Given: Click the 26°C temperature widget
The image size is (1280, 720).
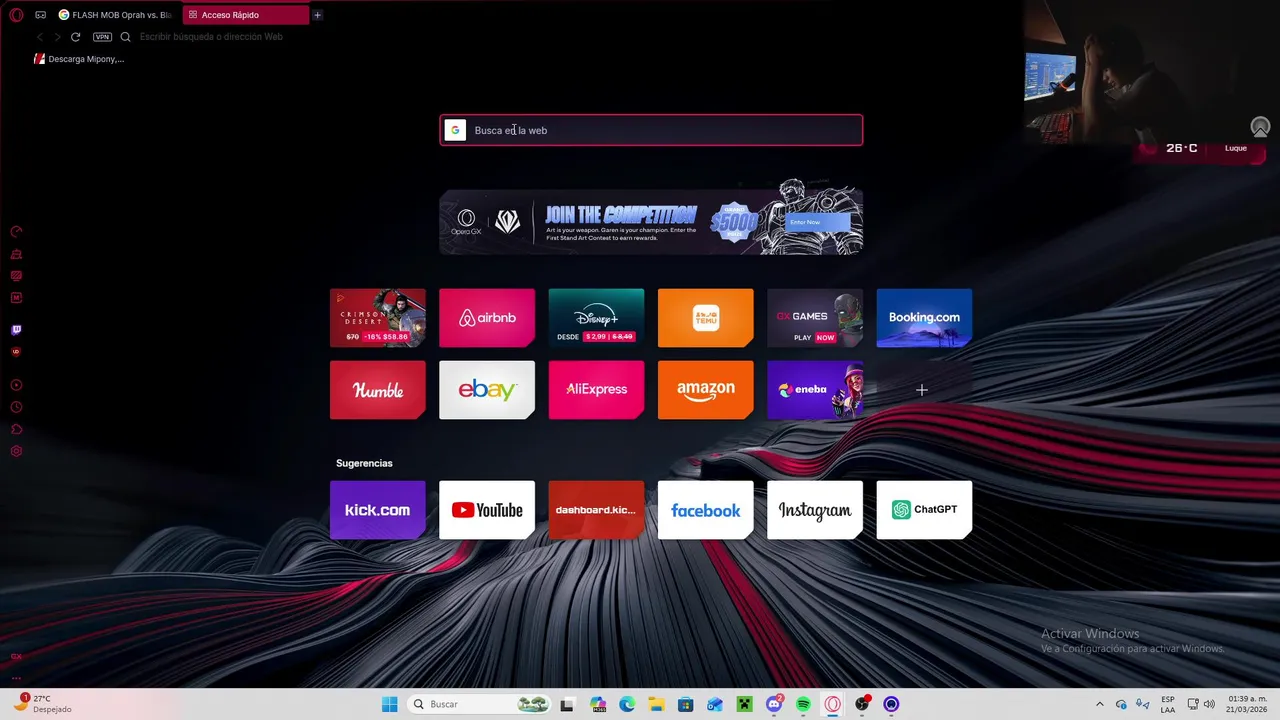Looking at the screenshot, I should point(1182,148).
